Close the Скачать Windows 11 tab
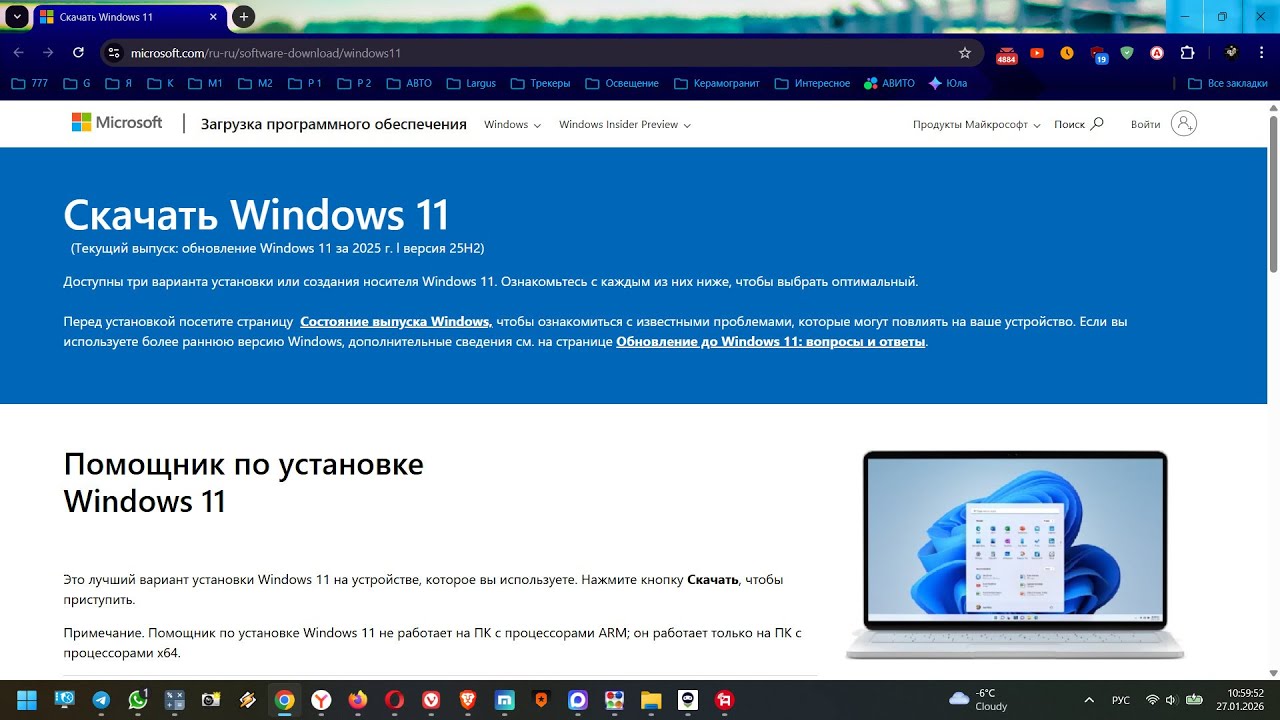The height and width of the screenshot is (720, 1280). pyautogui.click(x=213, y=17)
